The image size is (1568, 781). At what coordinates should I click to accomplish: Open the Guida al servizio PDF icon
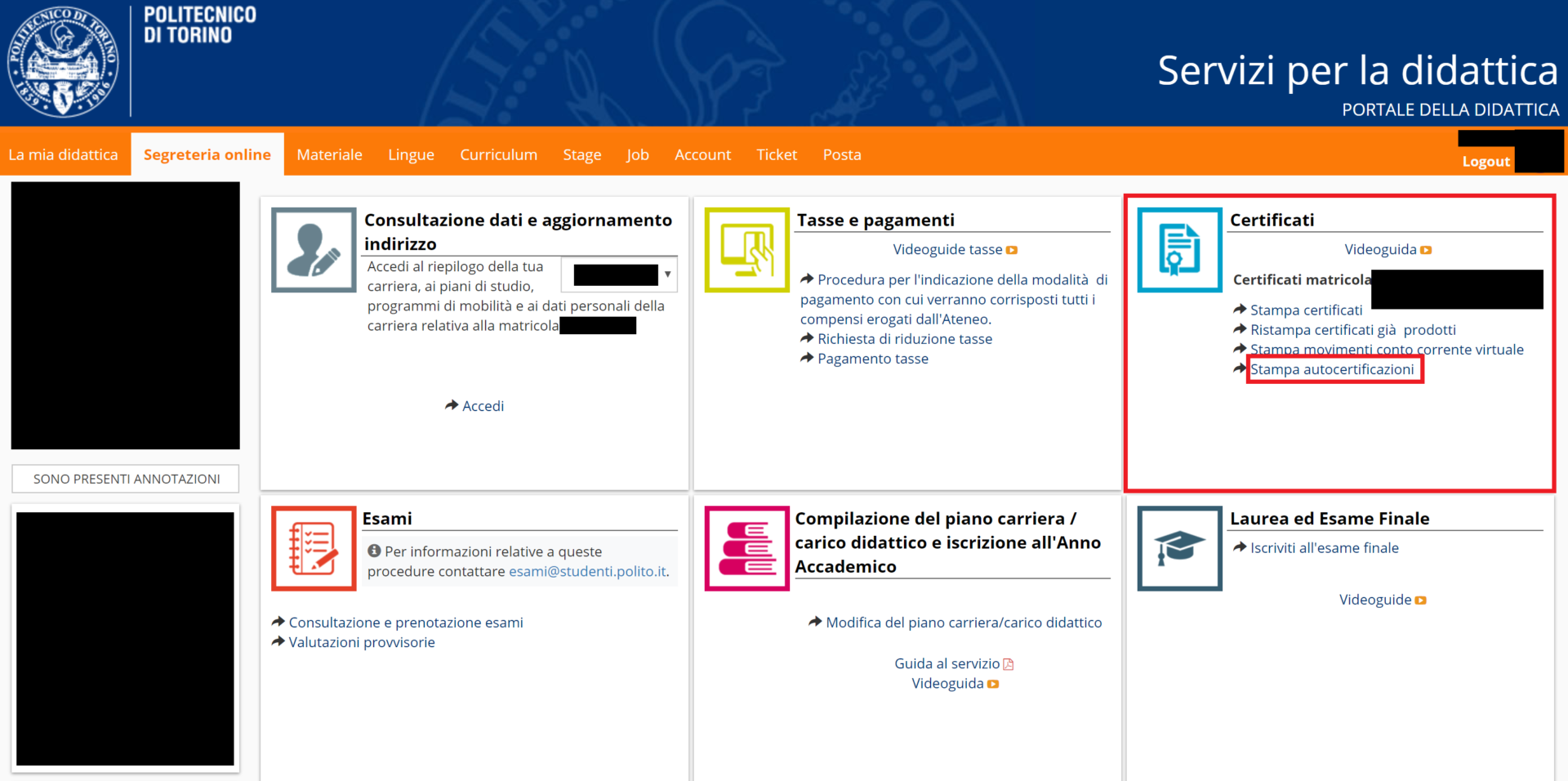click(x=1009, y=664)
